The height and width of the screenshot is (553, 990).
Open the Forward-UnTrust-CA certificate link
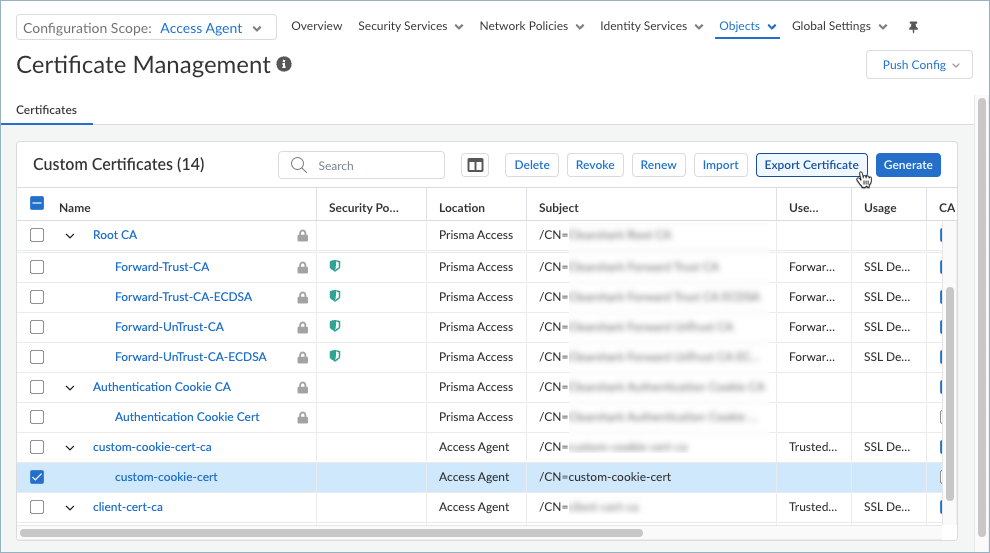coord(169,327)
